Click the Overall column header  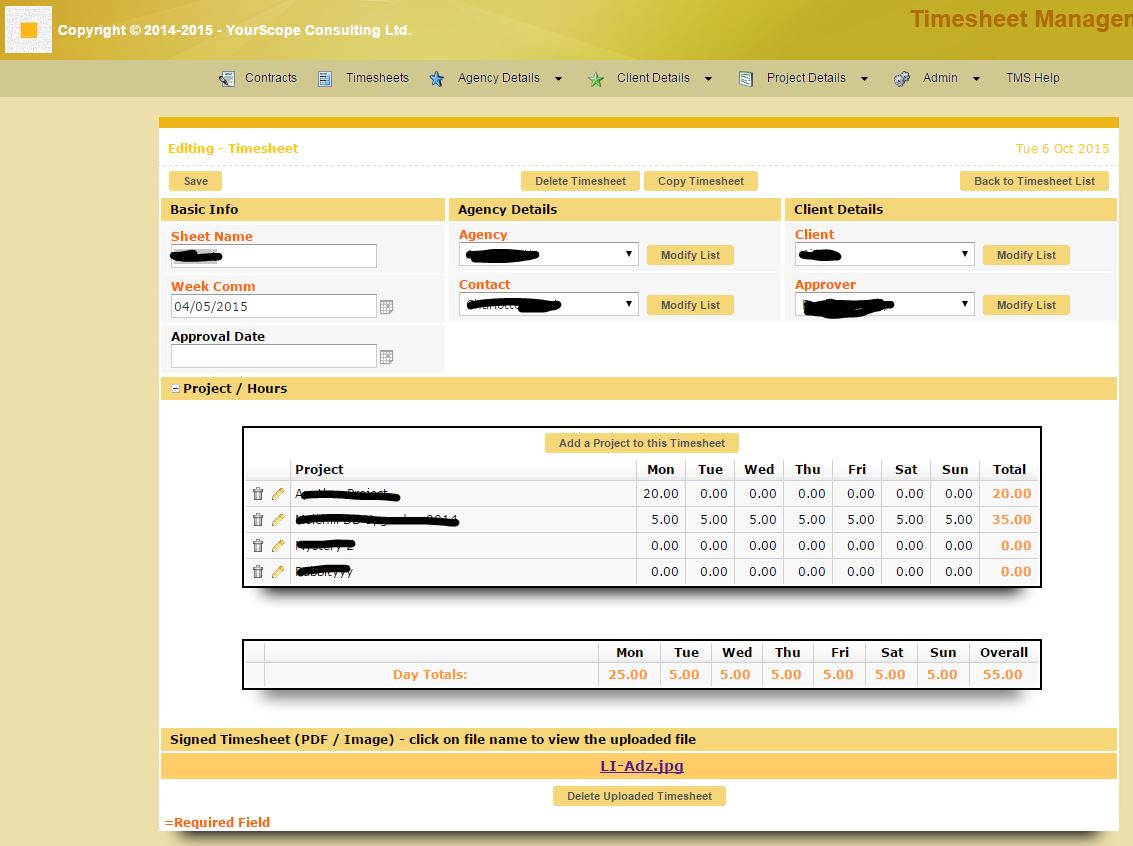click(x=1004, y=652)
